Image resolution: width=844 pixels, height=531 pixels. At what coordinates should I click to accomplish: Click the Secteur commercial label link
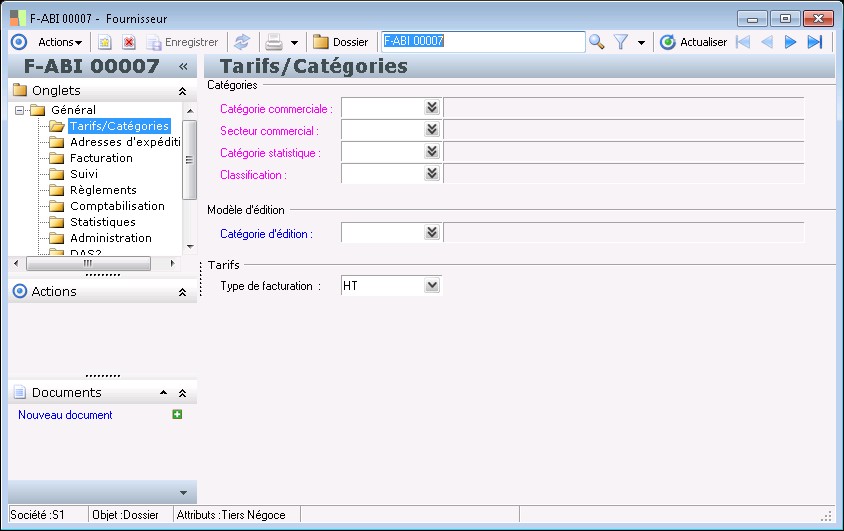[x=269, y=131]
